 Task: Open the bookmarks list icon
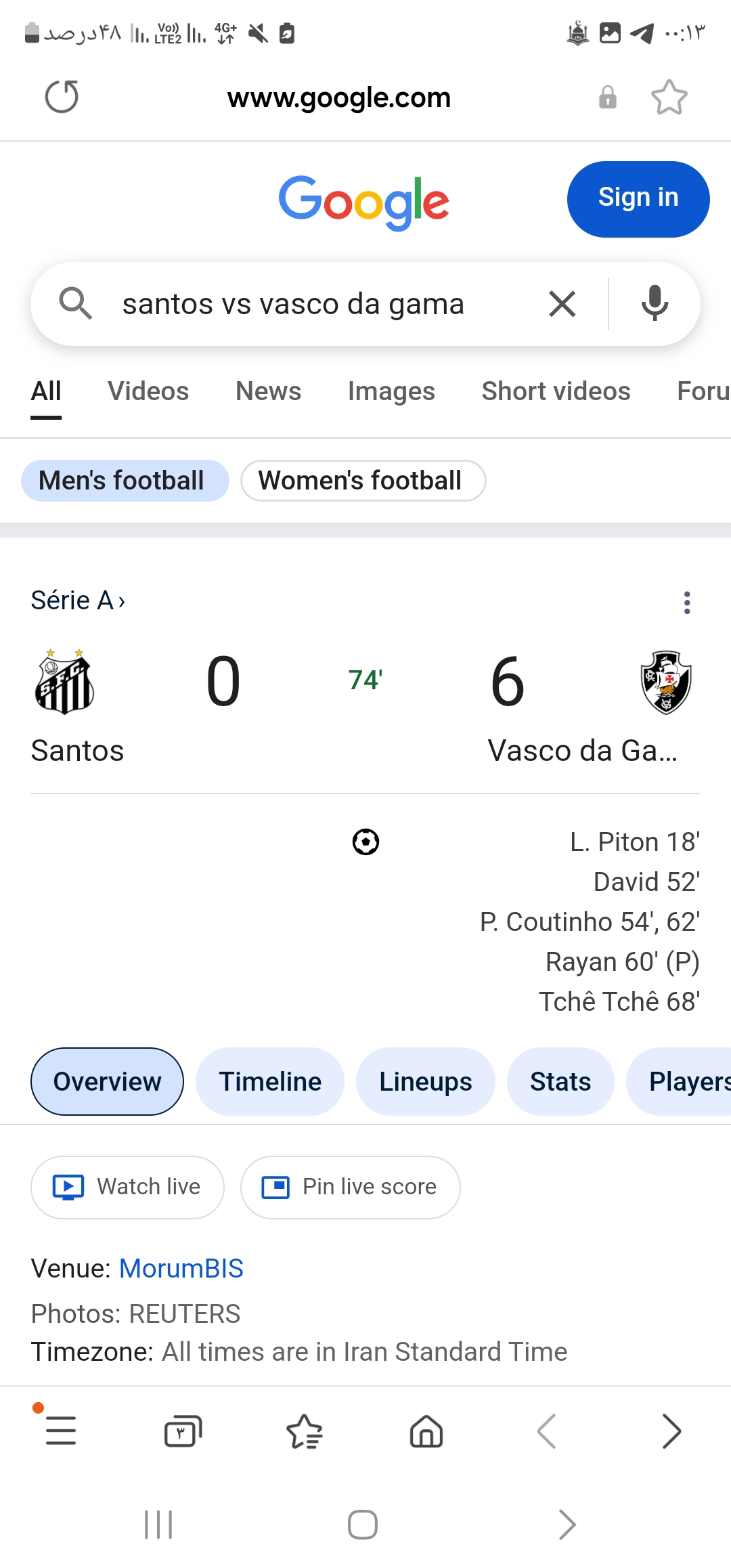coord(304,1431)
